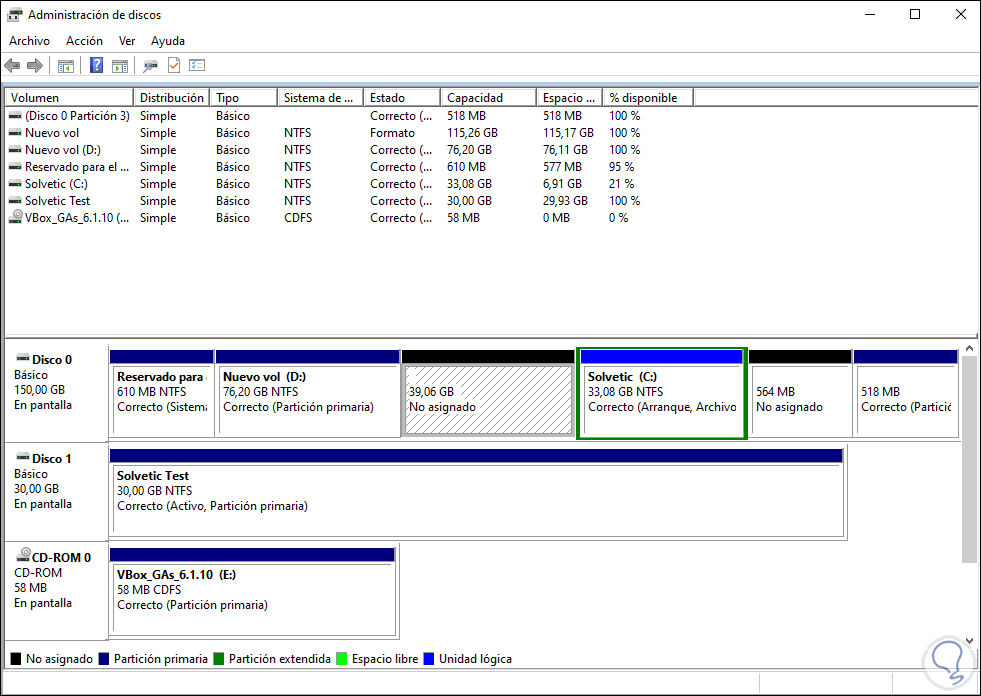
Task: Click the Forward arrow toolbar icon
Action: [x=35, y=66]
